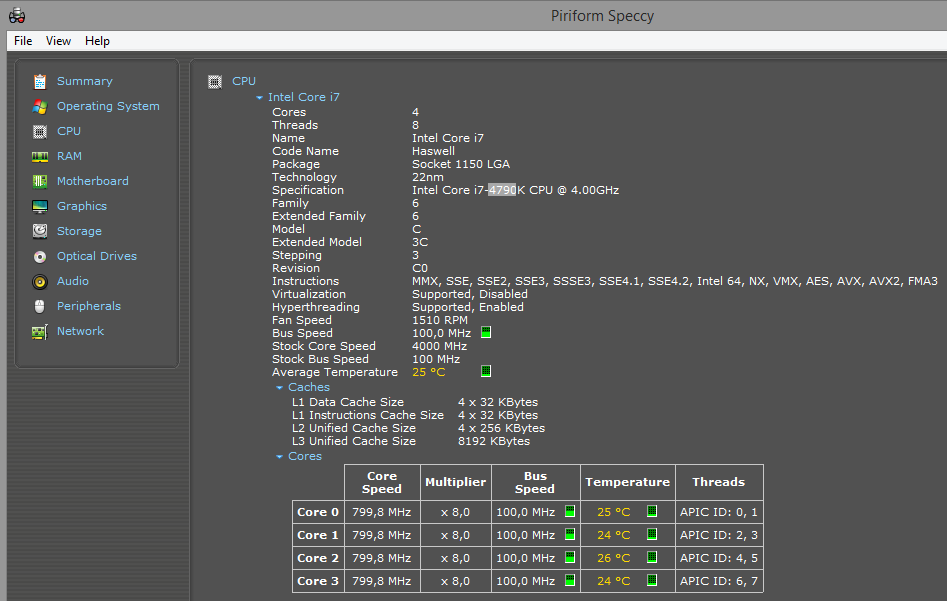
Task: Click the Multiplier column header
Action: (455, 483)
